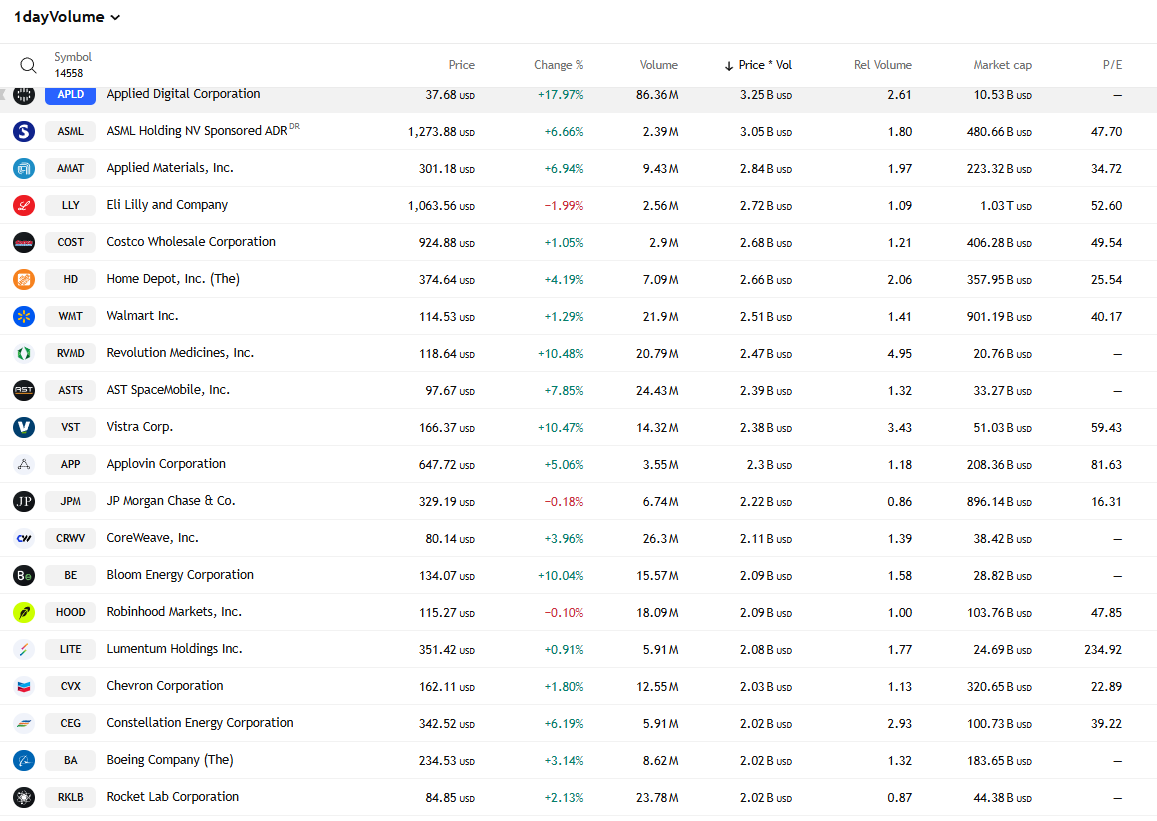1157x821 pixels.
Task: Click the Vistra logo icon
Action: [24, 427]
